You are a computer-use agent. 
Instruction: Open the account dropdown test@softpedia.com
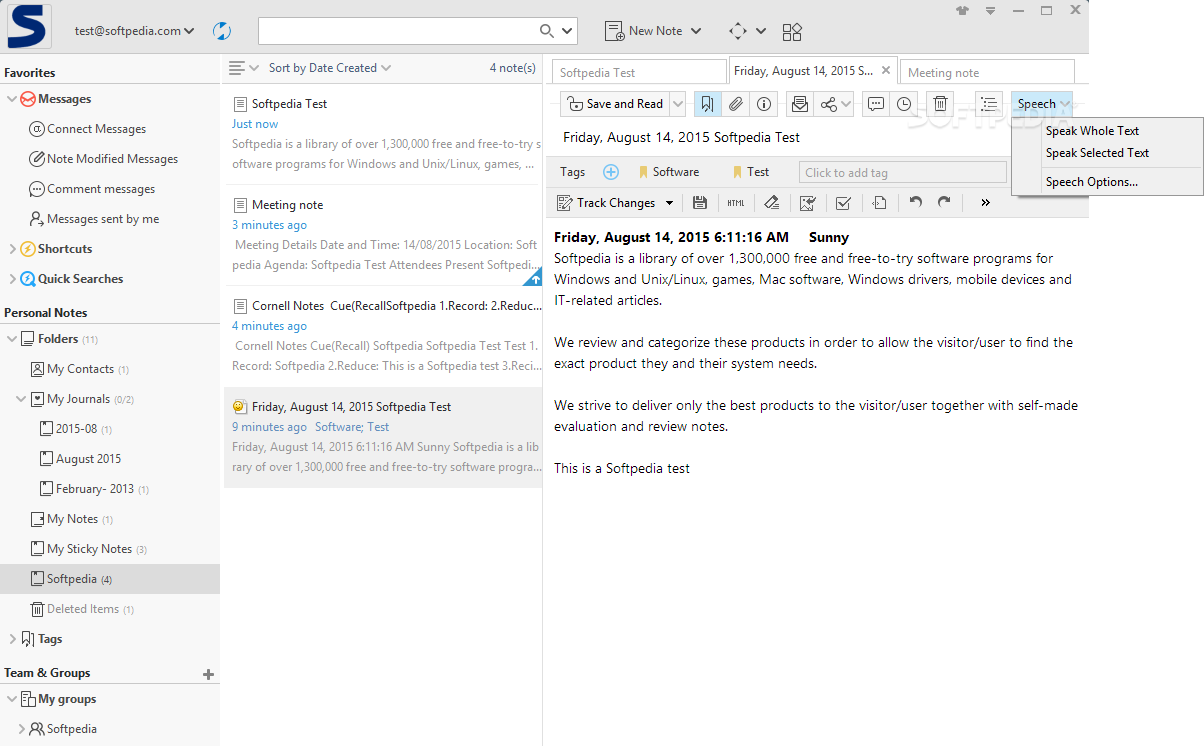(x=134, y=31)
